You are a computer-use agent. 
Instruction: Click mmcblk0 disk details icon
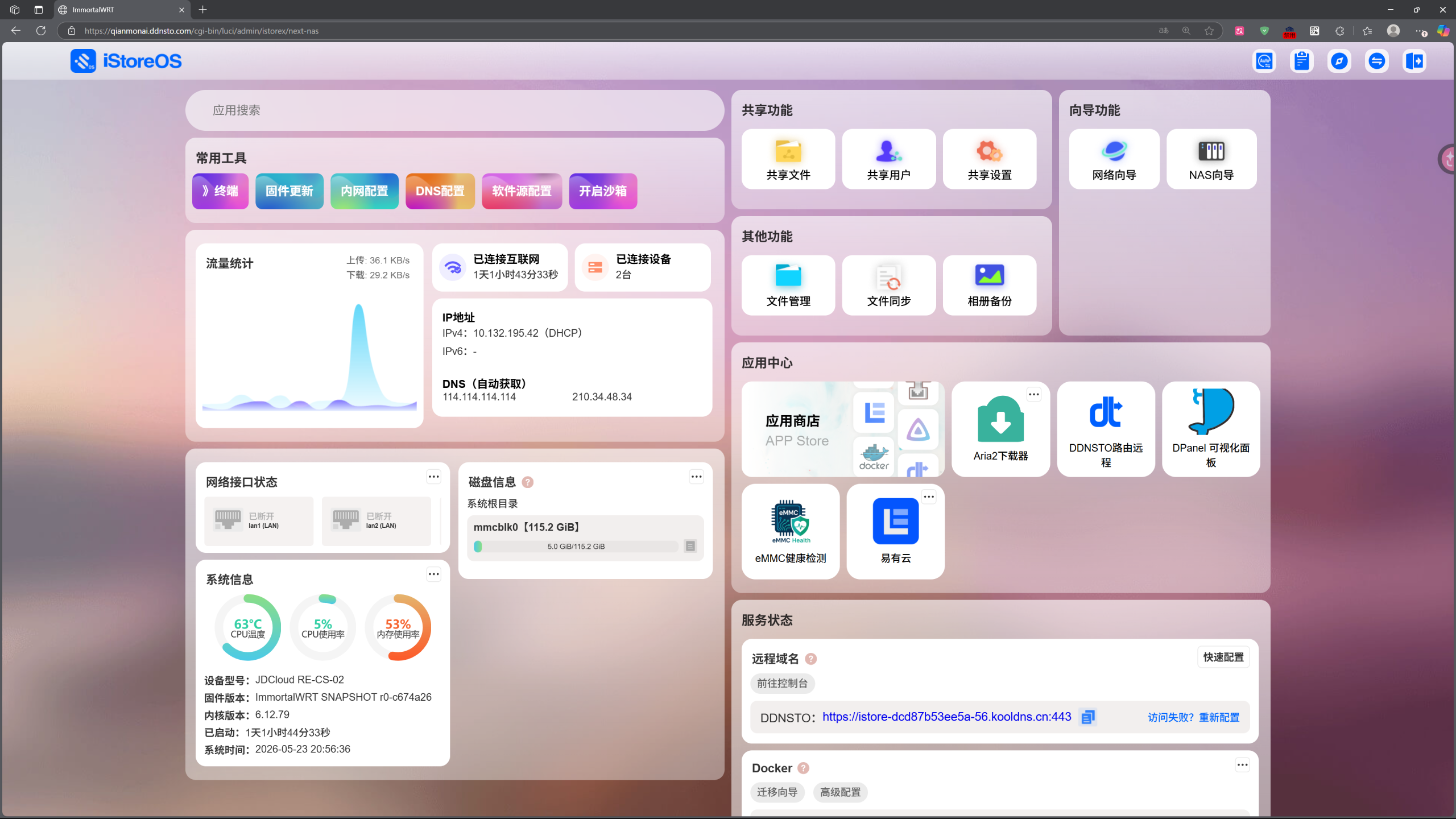click(x=690, y=546)
